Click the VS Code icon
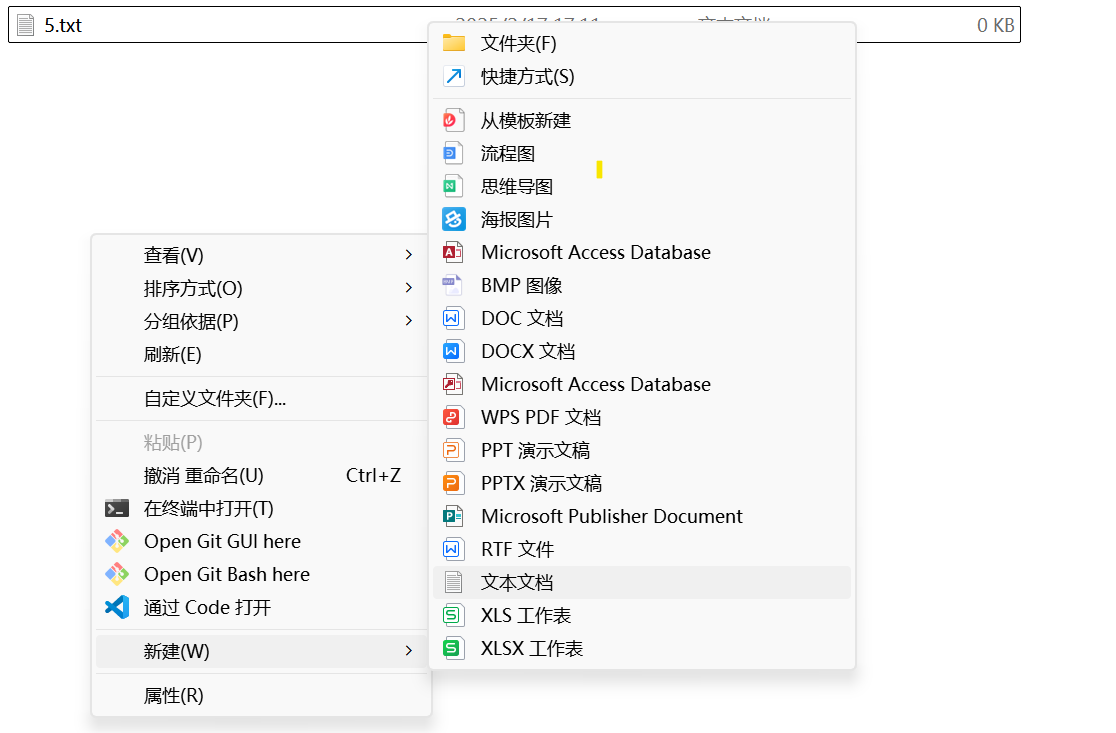 [x=117, y=608]
